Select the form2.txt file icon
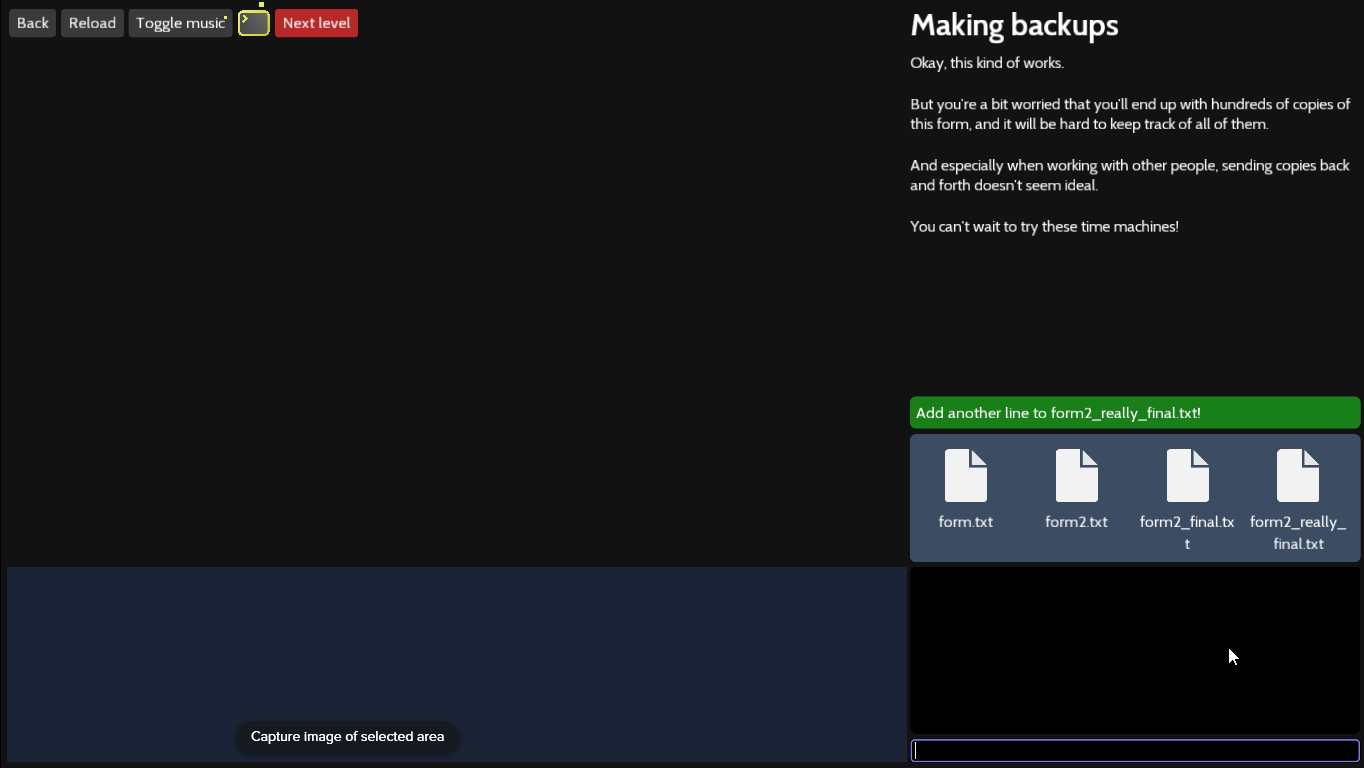 [1077, 475]
